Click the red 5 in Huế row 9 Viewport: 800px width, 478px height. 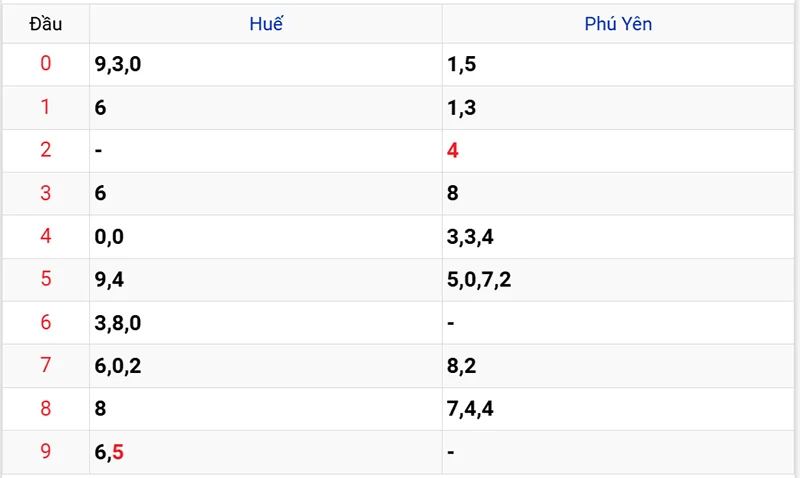coord(118,452)
